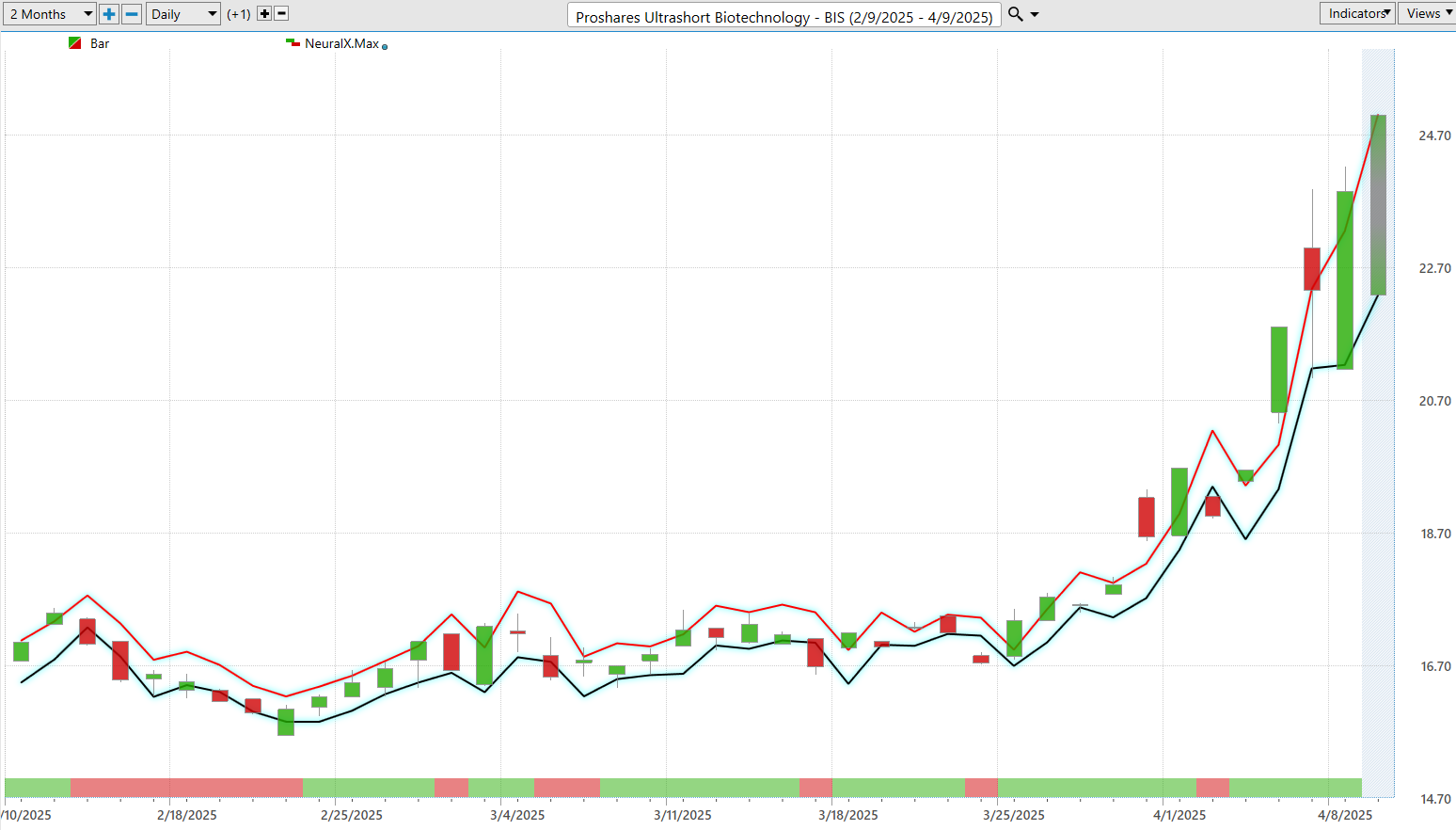Click the black minus forecast decrement icon
This screenshot has height=830, width=1456.
coord(281,14)
